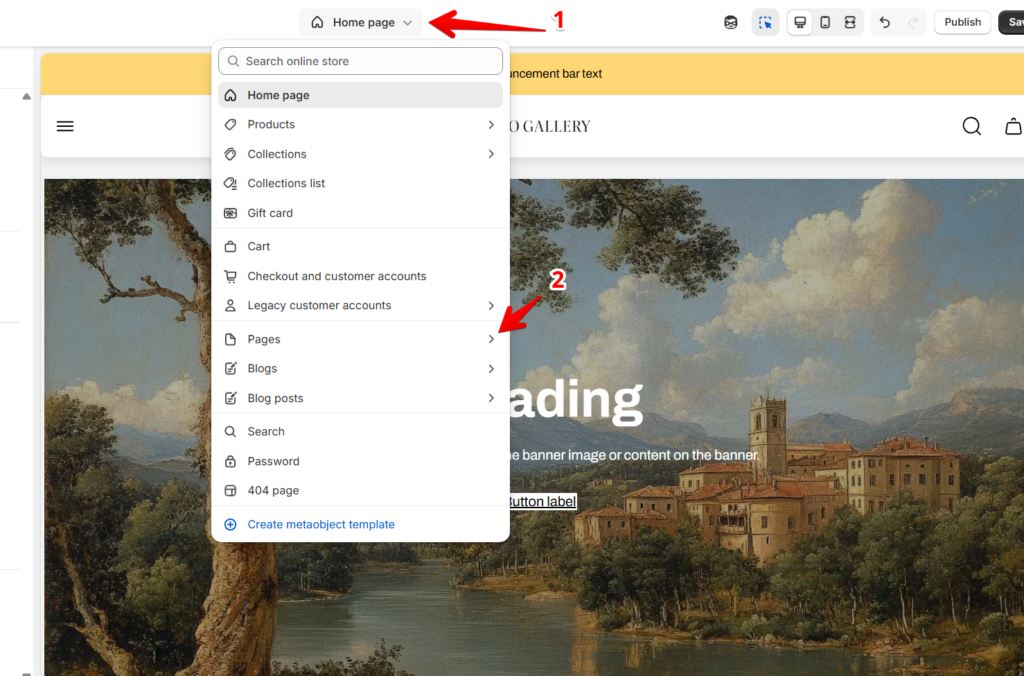The height and width of the screenshot is (676, 1024).
Task: Select the 404 page template
Action: coord(360,491)
